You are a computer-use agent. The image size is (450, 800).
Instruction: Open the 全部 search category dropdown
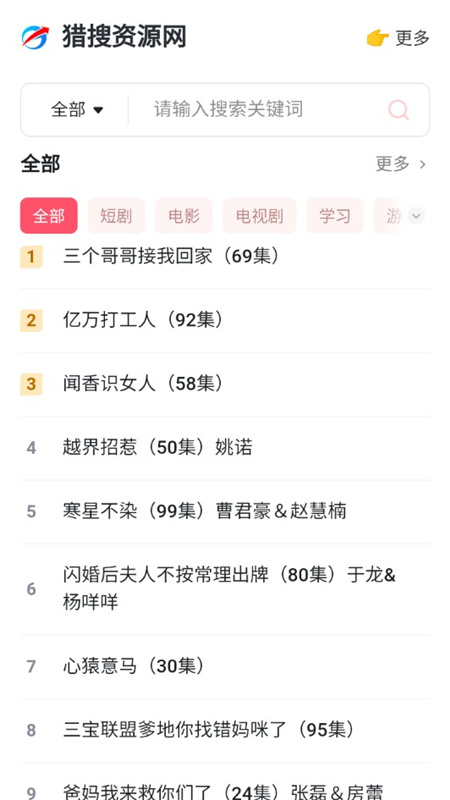coord(77,110)
